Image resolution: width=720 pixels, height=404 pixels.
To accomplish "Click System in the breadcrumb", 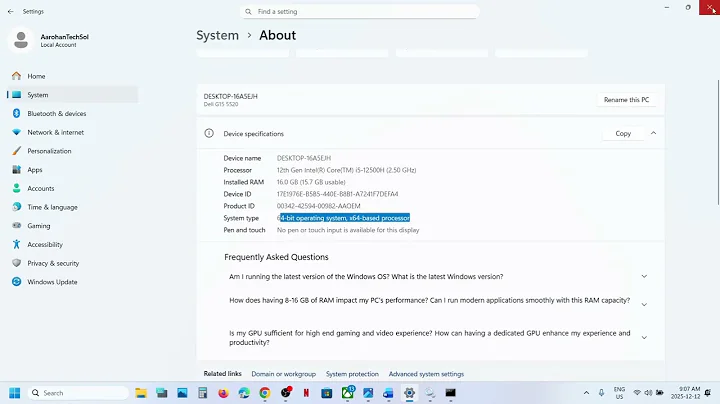I will coord(217,35).
